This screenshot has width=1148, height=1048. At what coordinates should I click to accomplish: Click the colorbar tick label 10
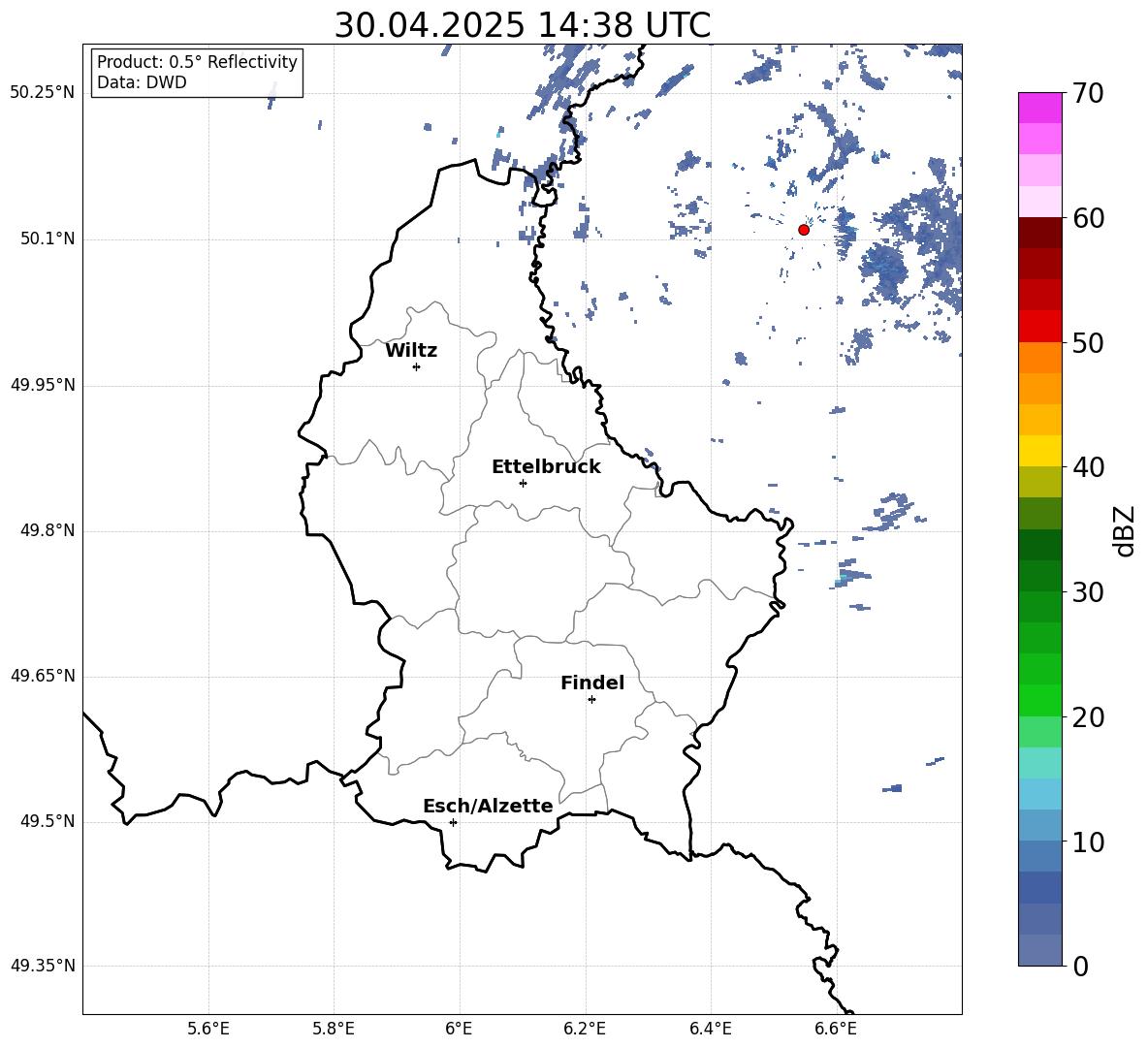point(1088,842)
